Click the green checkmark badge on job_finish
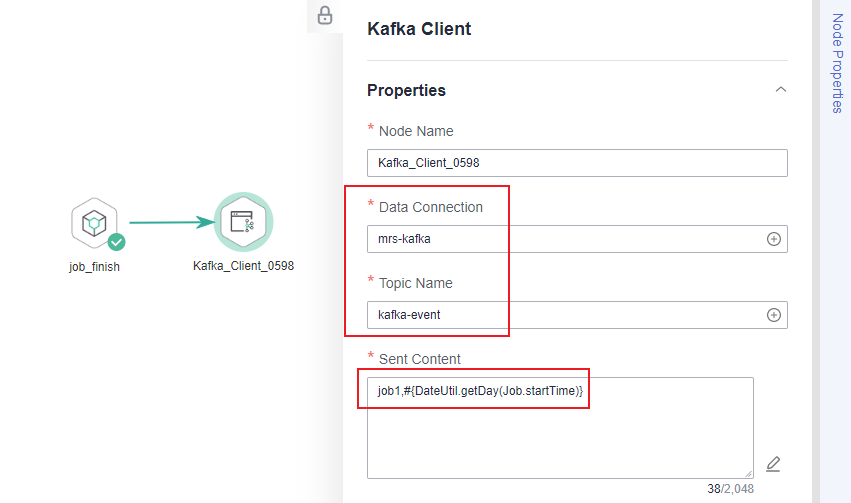Image resolution: width=851 pixels, height=503 pixels. click(x=117, y=242)
